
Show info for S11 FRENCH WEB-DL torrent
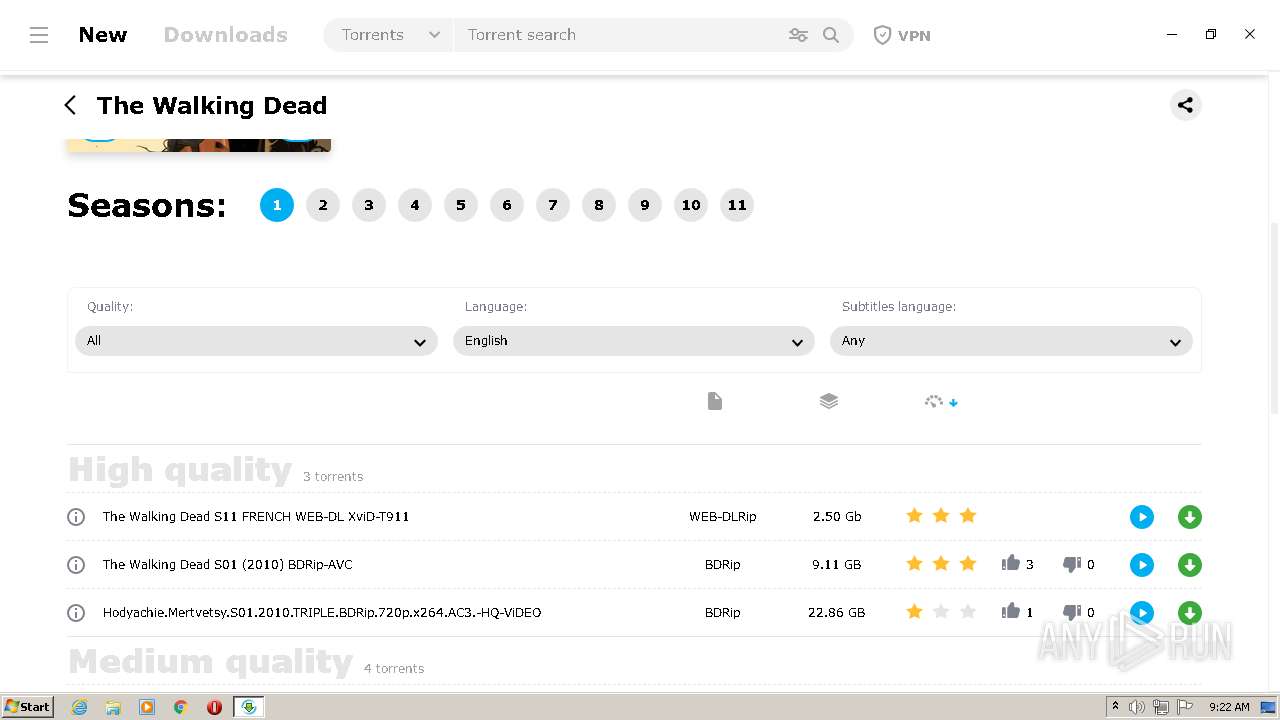click(x=76, y=517)
